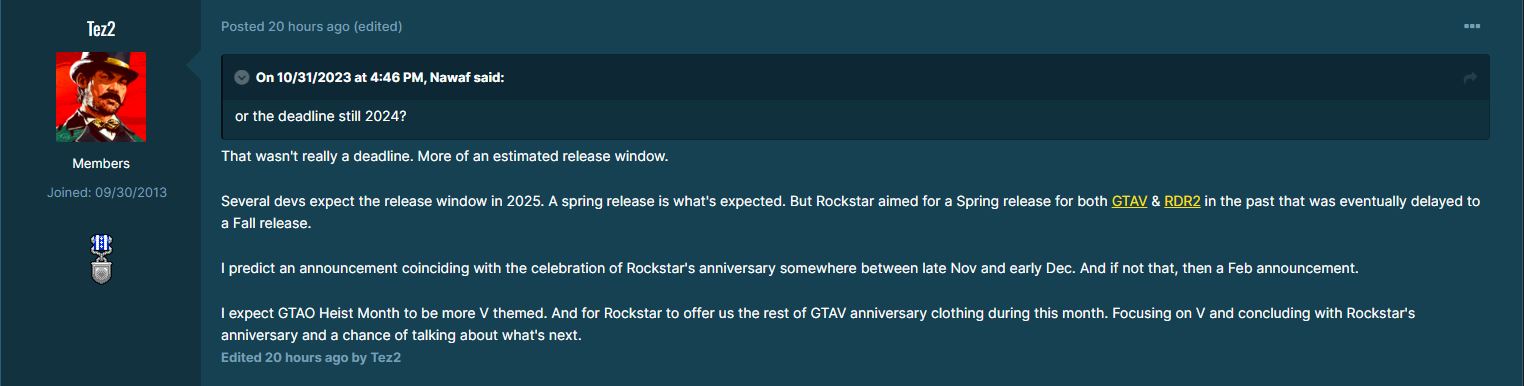
Task: Click the quoted text 'or the deadline still 2024?'
Action: [x=320, y=116]
